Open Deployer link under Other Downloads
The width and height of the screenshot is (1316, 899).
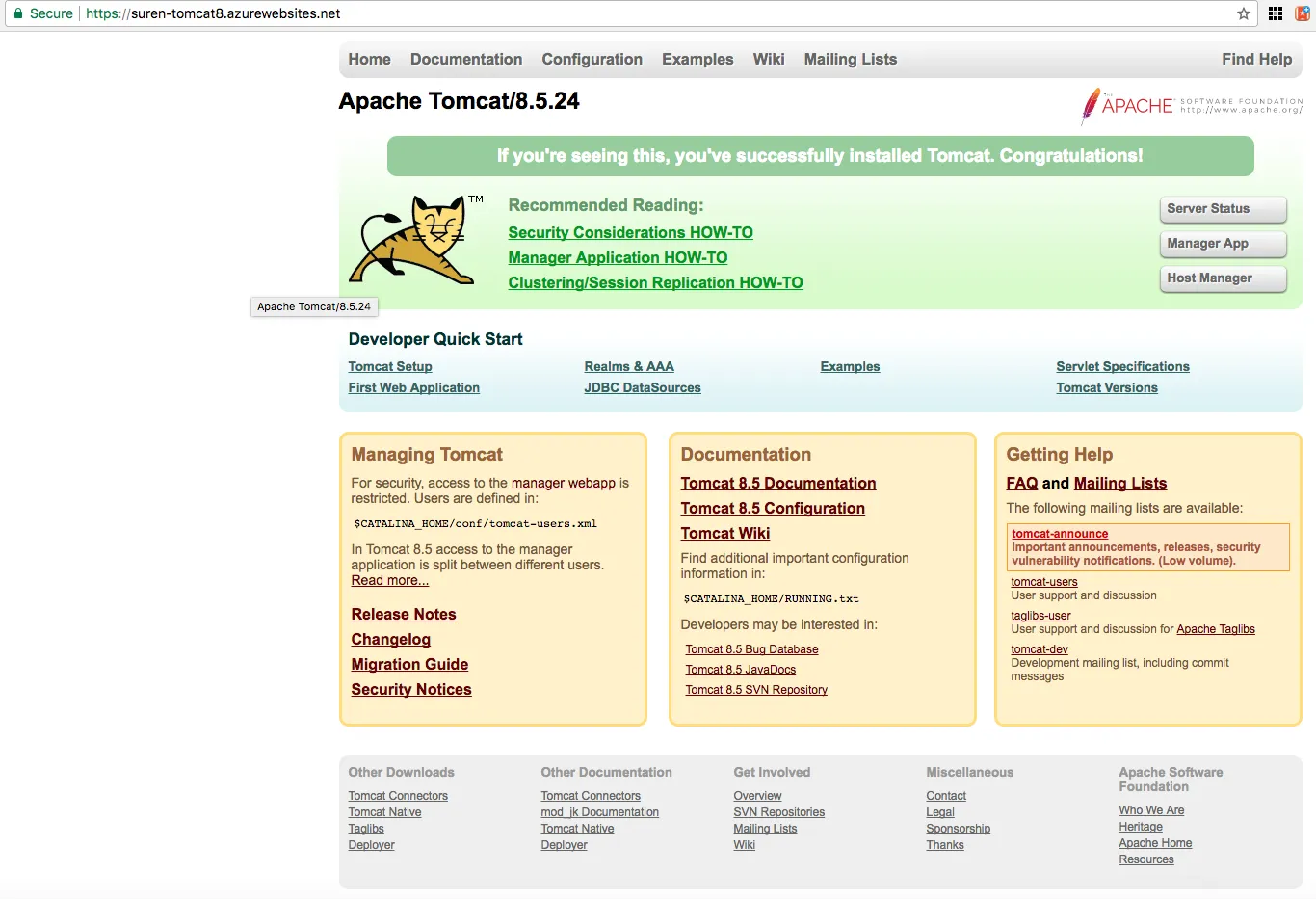372,845
